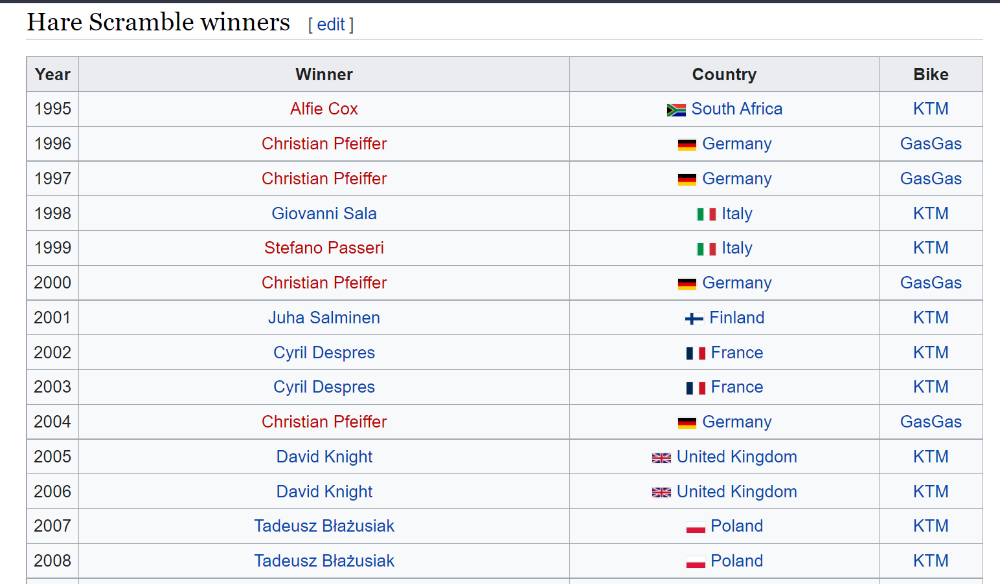The height and width of the screenshot is (584, 1000).
Task: Click the Poland flag in 2007 row
Action: 695,527
